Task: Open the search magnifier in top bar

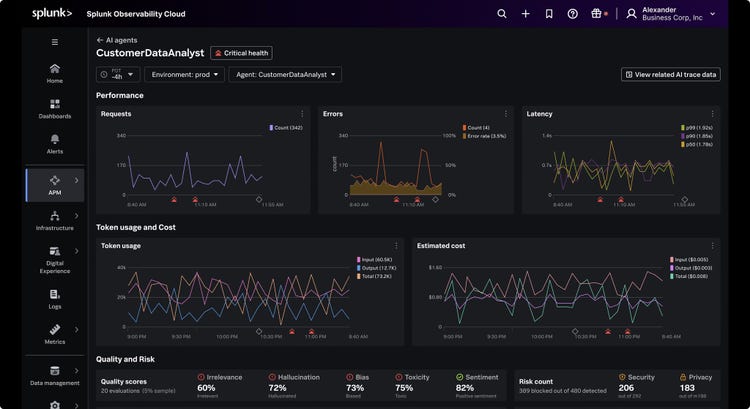Action: click(501, 14)
